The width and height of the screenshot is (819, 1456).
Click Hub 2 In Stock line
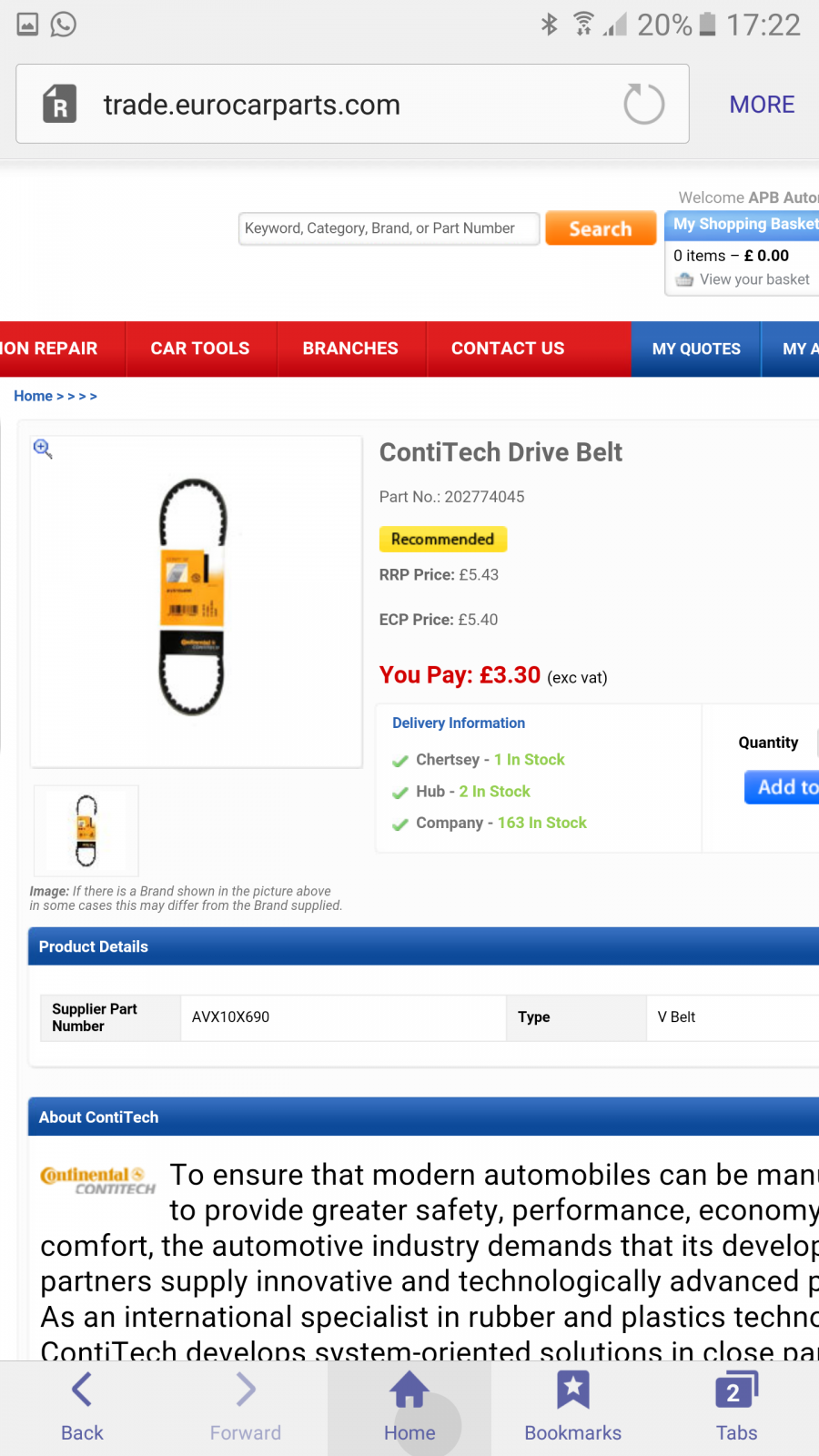pos(472,792)
